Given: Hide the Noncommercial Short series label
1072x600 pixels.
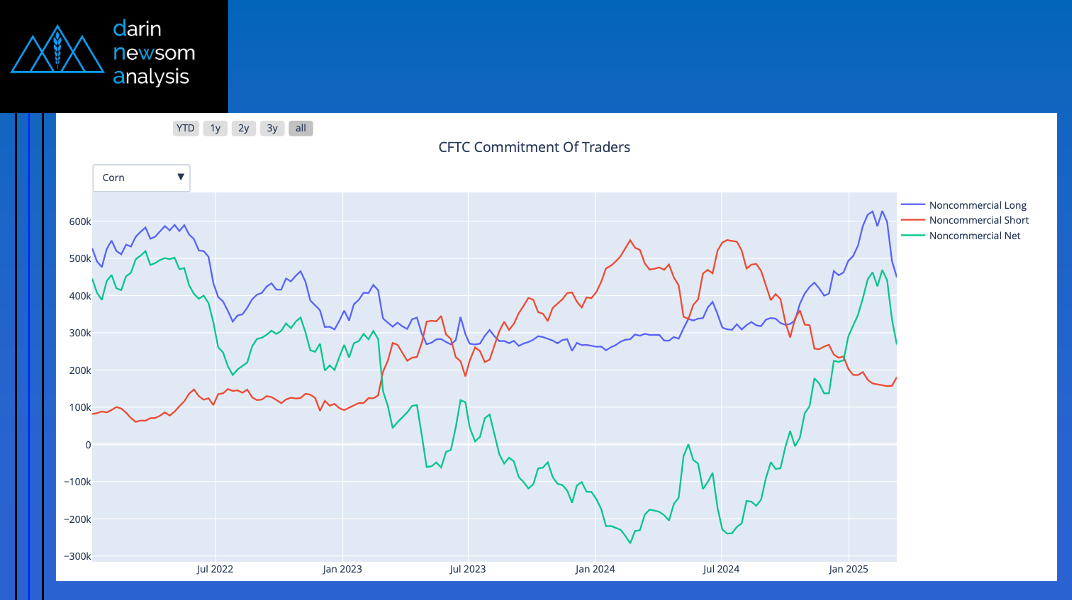Looking at the screenshot, I should 978,220.
